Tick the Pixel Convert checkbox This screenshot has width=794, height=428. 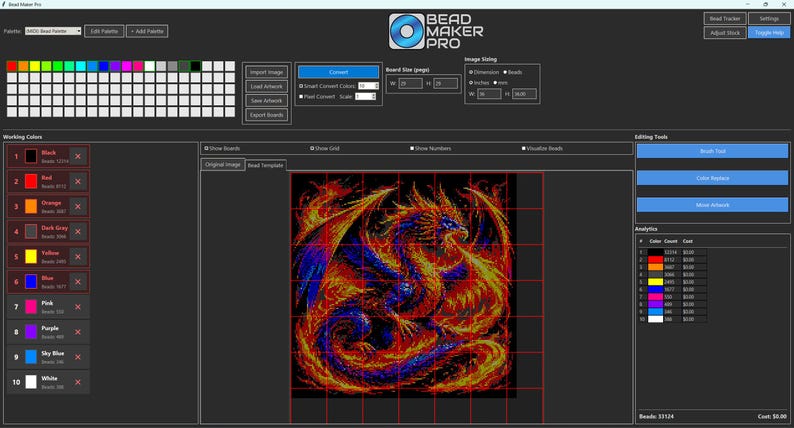click(x=301, y=96)
